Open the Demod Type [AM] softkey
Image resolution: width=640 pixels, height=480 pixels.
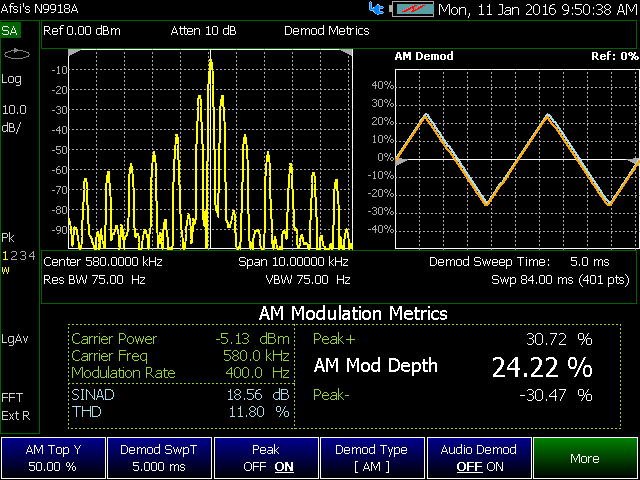coord(373,458)
